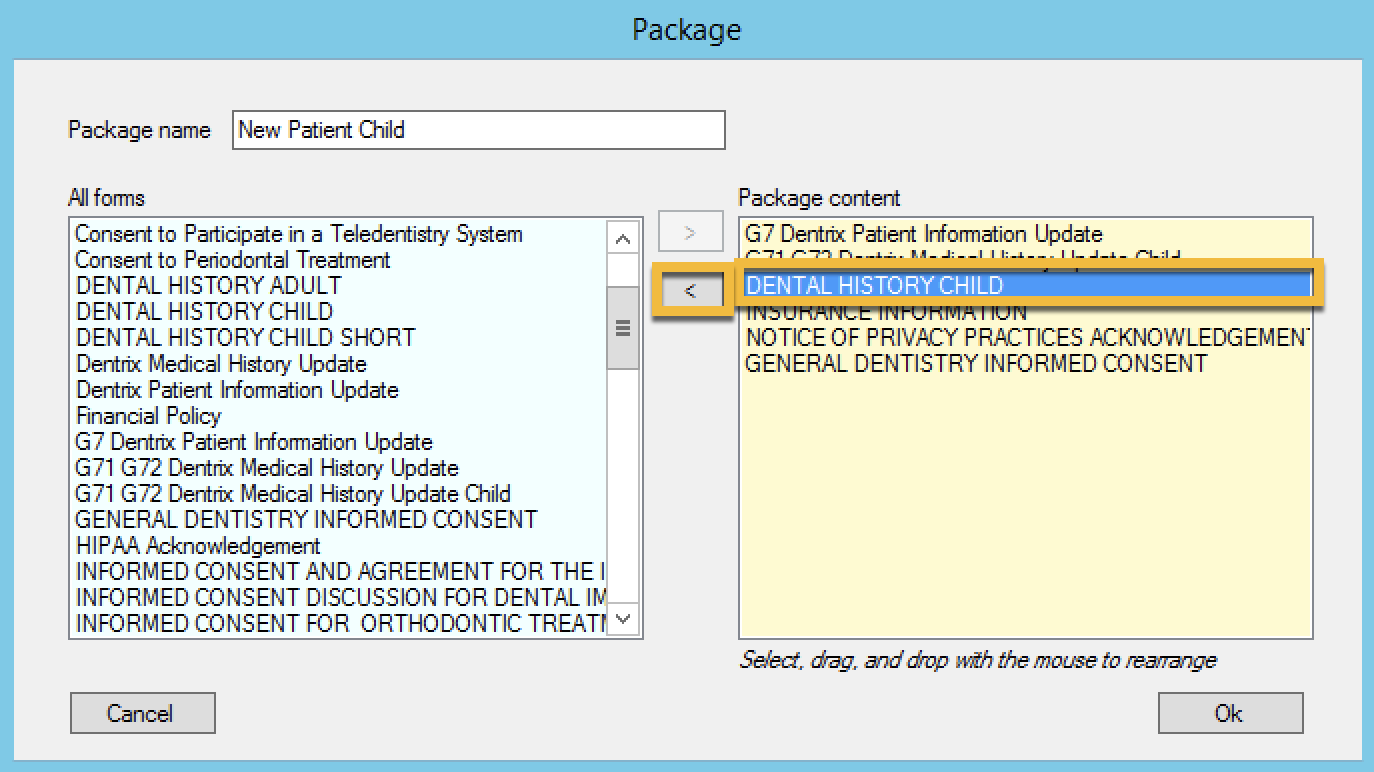Pick Consent to Periodontal Treatment form
The width and height of the screenshot is (1374, 772).
[x=232, y=260]
